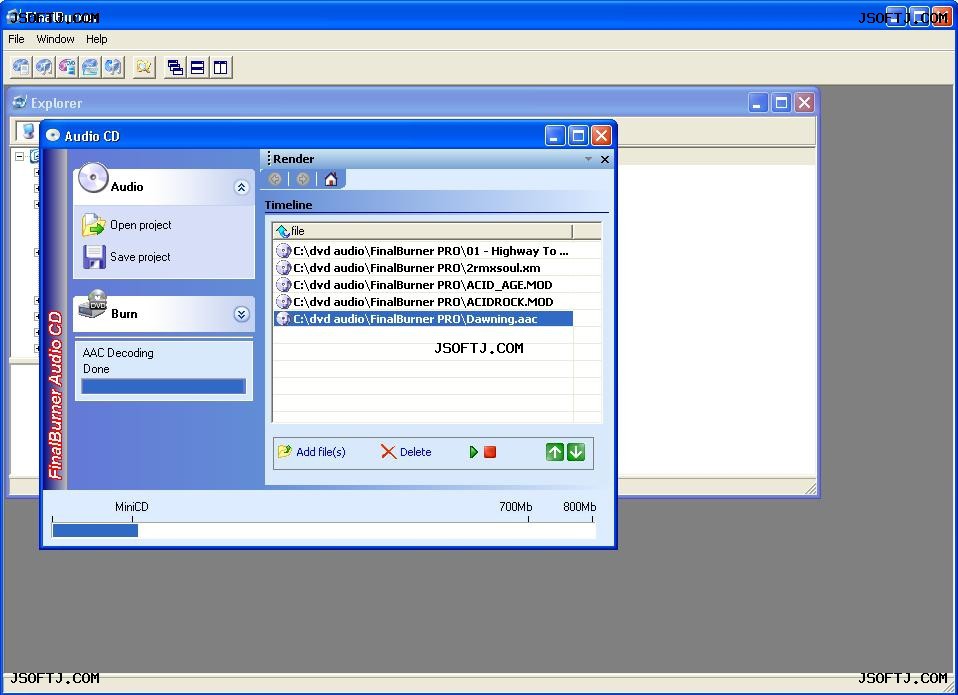Click the Render panel forward arrow
Image resolution: width=958 pixels, height=695 pixels.
[302, 179]
